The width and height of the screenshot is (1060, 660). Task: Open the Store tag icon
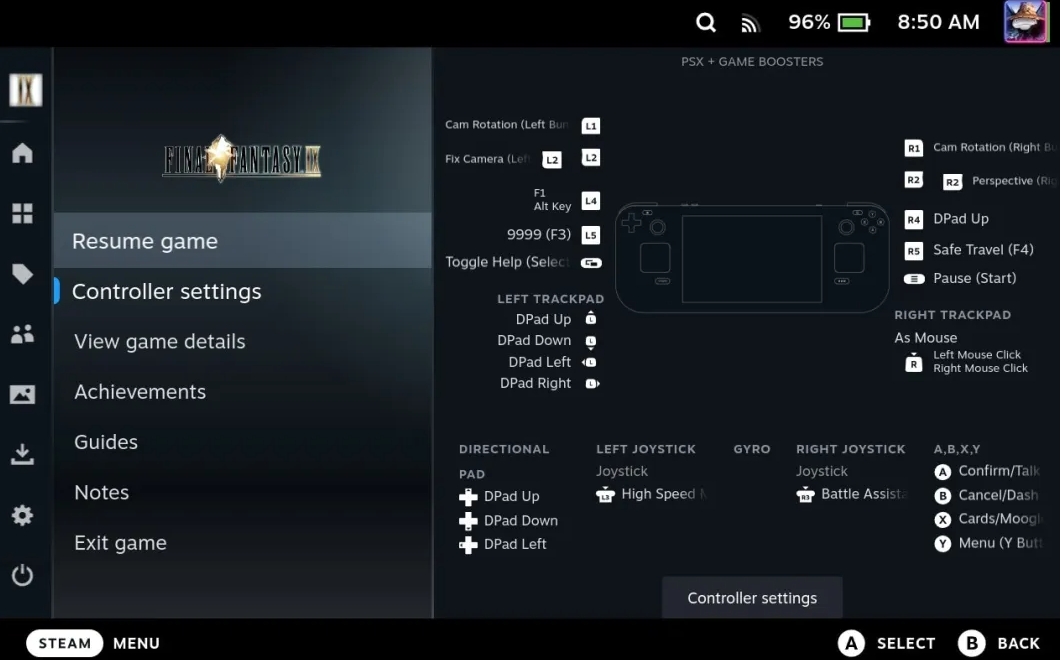(x=22, y=273)
